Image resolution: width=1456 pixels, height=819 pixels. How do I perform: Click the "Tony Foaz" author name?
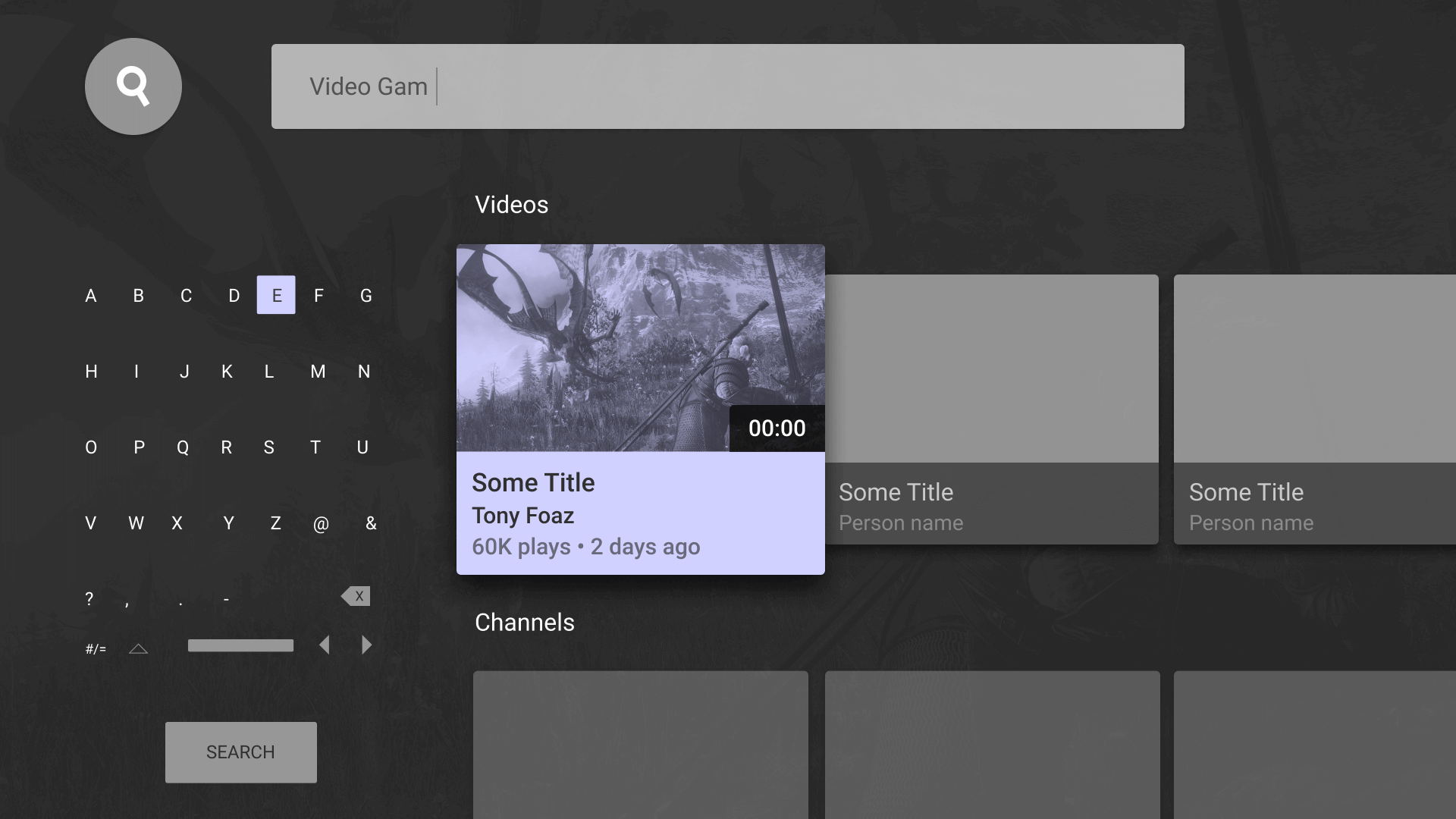pyautogui.click(x=522, y=516)
